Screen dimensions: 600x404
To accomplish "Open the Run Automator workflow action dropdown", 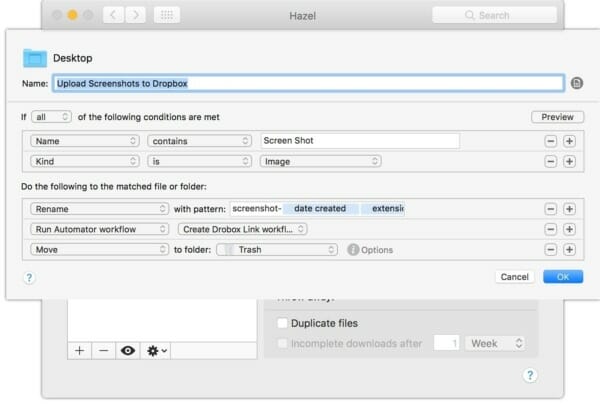I will pyautogui.click(x=99, y=229).
